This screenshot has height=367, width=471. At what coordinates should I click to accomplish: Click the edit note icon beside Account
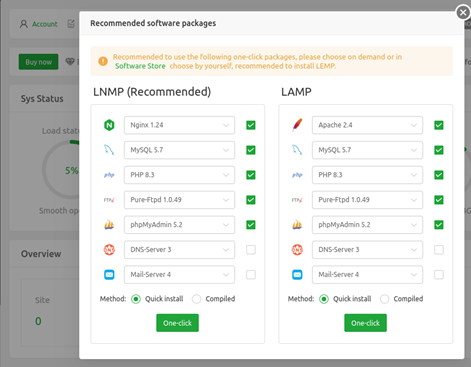71,24
